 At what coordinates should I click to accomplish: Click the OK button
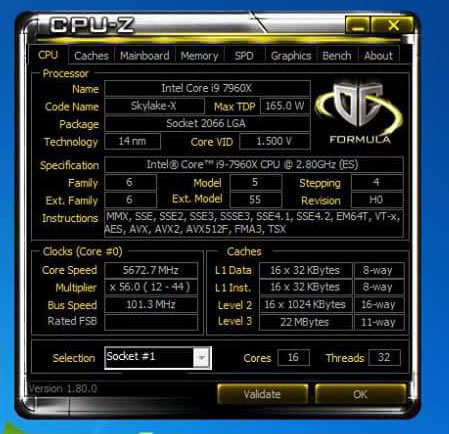click(x=360, y=394)
